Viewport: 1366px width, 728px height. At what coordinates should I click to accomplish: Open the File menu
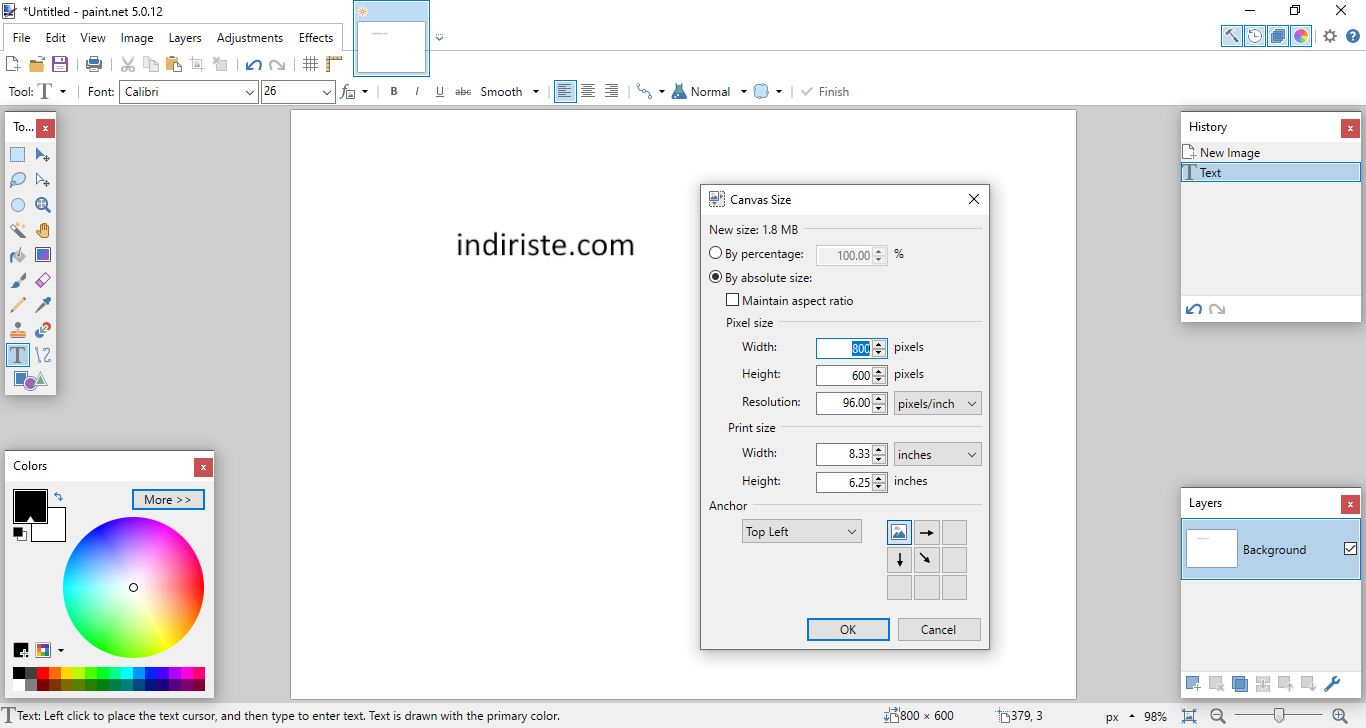tap(21, 38)
